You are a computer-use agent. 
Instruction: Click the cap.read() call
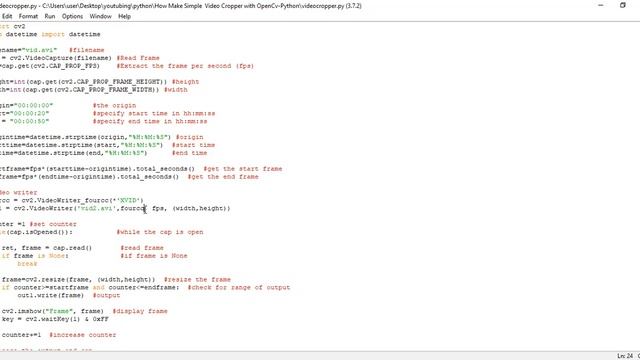(72, 248)
